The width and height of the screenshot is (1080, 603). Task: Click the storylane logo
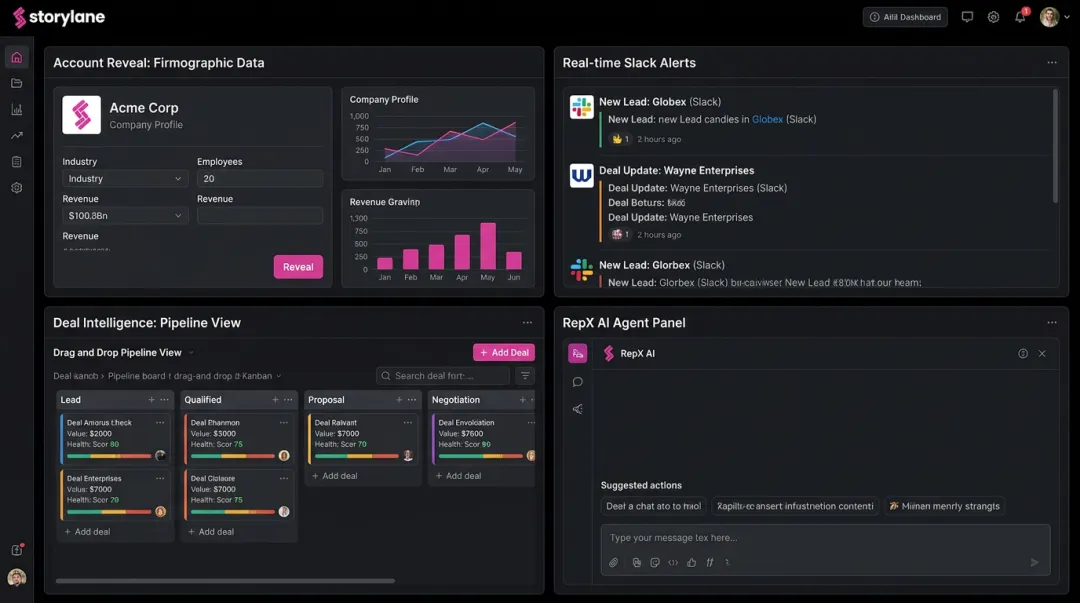[x=59, y=17]
